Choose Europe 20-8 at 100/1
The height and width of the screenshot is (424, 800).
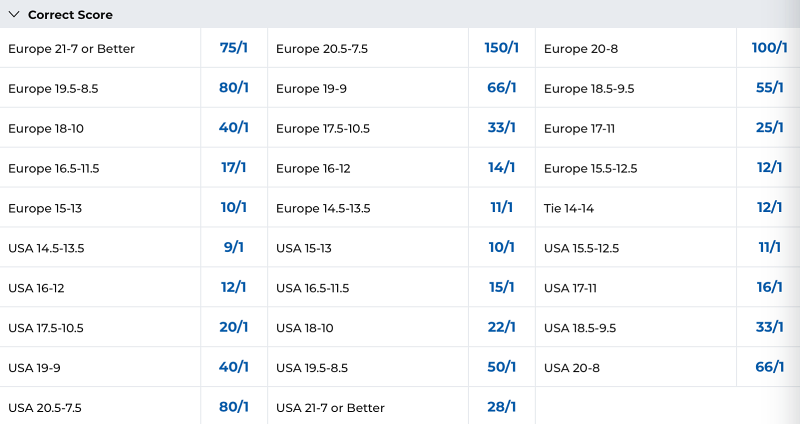point(768,48)
